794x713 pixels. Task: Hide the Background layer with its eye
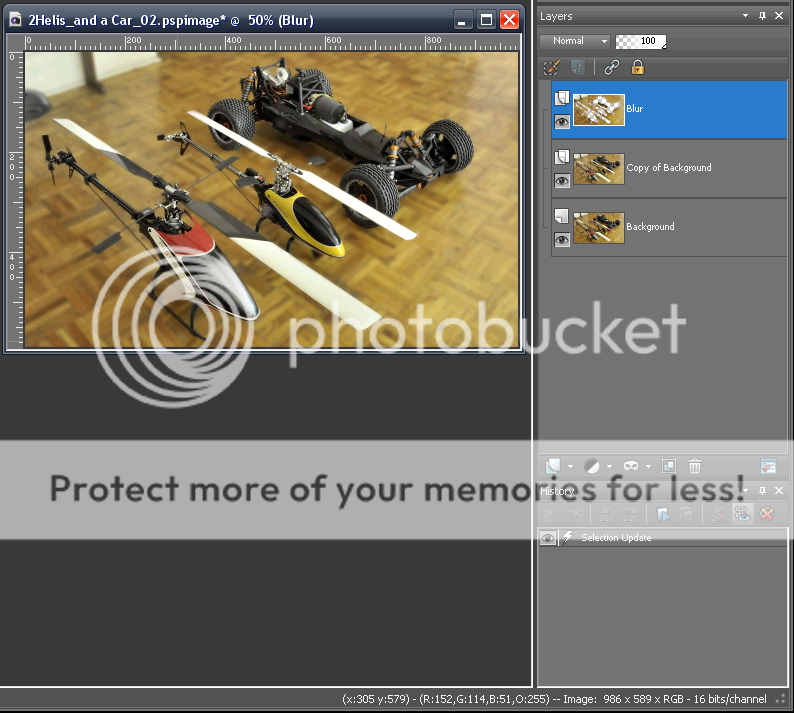pyautogui.click(x=562, y=239)
